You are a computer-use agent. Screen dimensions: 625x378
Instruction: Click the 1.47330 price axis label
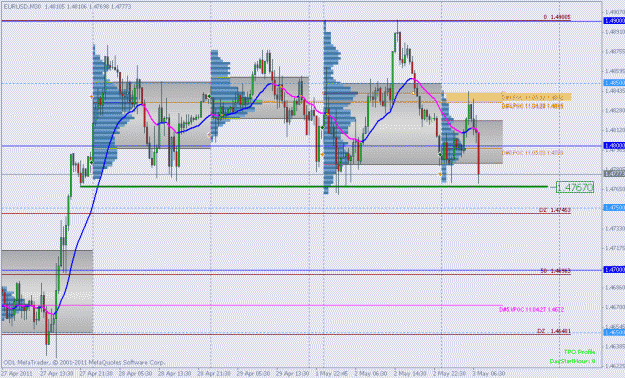click(x=614, y=228)
